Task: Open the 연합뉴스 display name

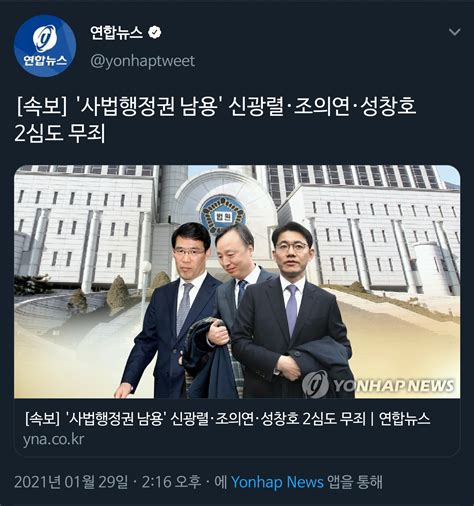Action: pos(117,33)
